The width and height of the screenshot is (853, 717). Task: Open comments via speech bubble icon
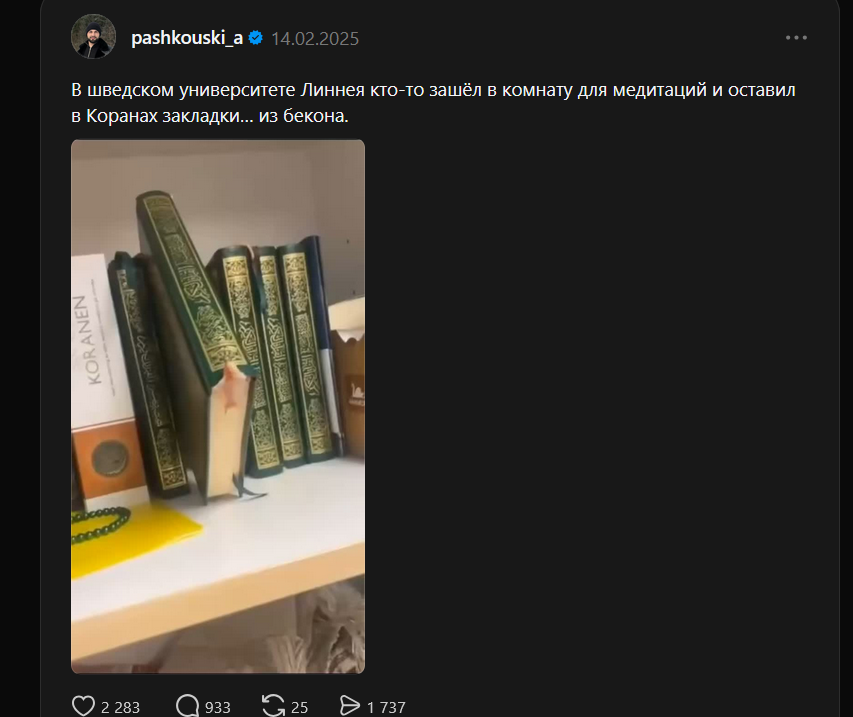click(188, 706)
